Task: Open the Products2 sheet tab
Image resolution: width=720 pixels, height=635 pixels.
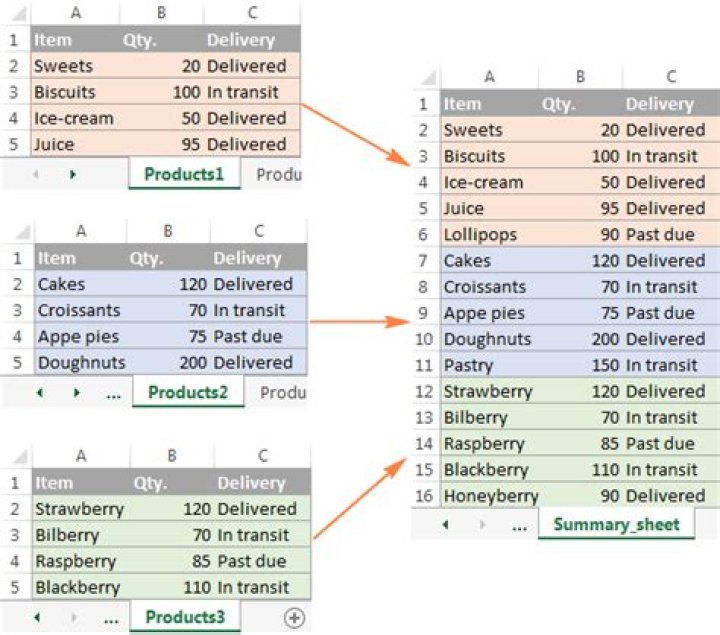Action: click(188, 393)
